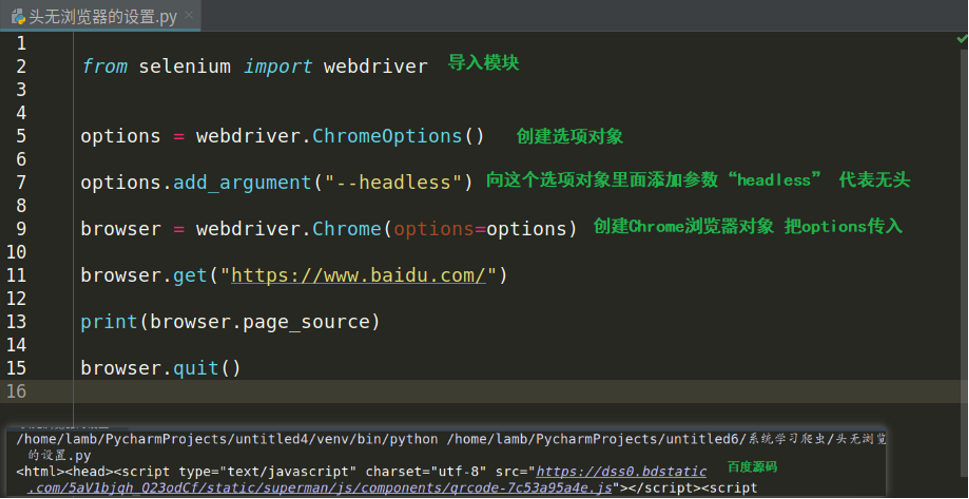The width and height of the screenshot is (969, 499).
Task: Click the 导入模块 annotation text
Action: click(483, 62)
